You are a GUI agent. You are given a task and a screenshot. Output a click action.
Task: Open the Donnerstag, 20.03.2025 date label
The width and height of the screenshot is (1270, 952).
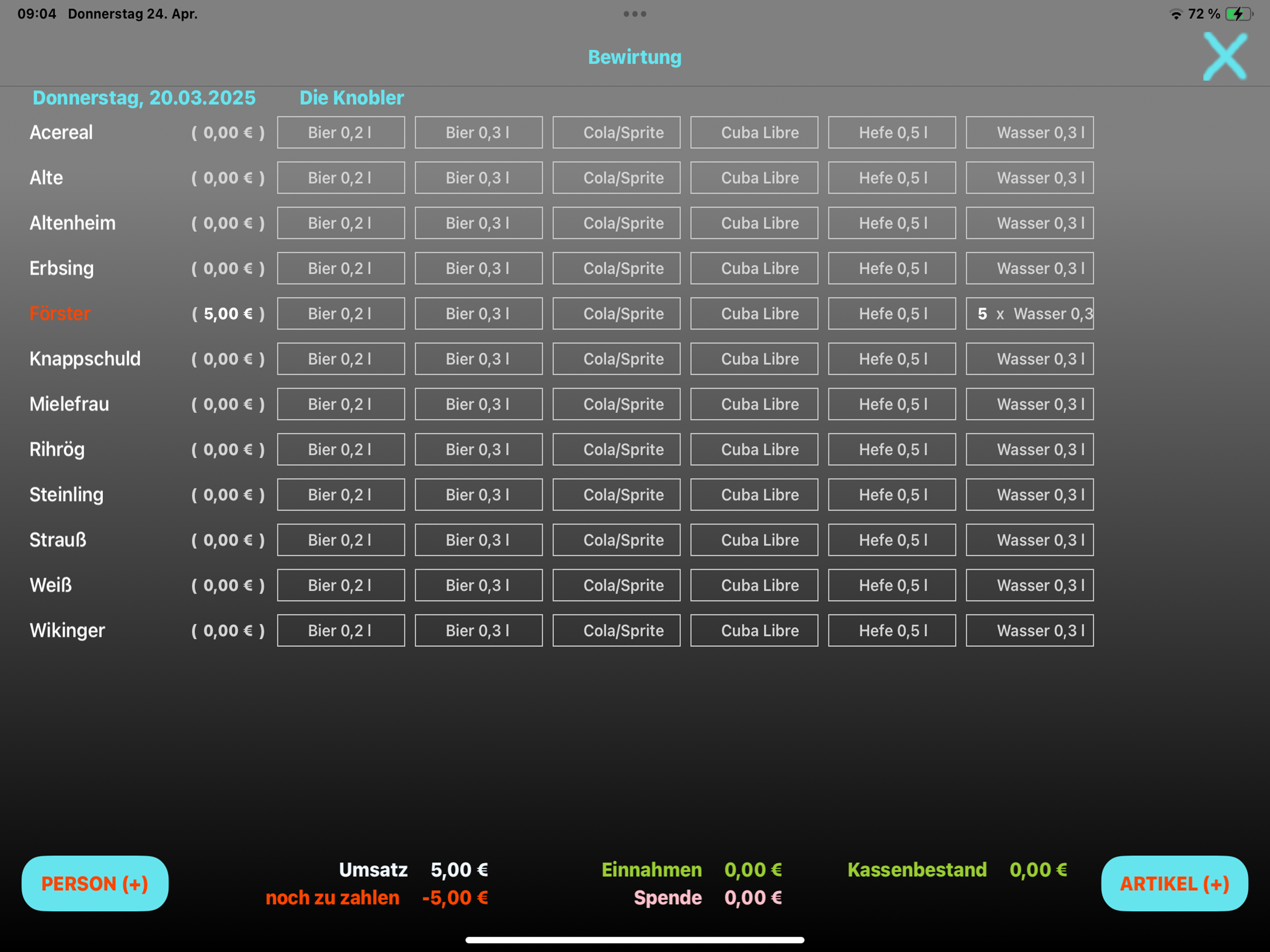tap(144, 98)
